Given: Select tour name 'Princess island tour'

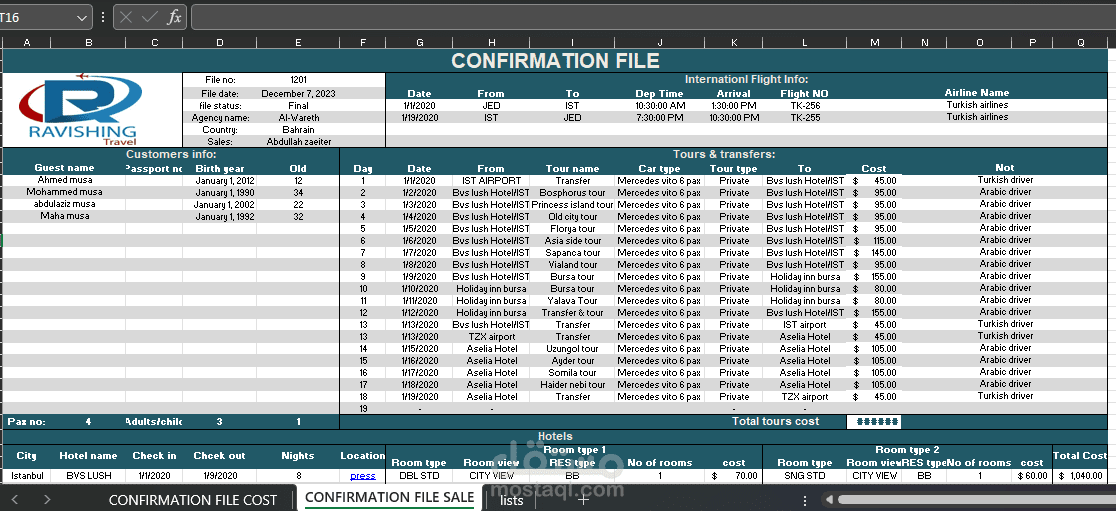Looking at the screenshot, I should click(x=572, y=204).
